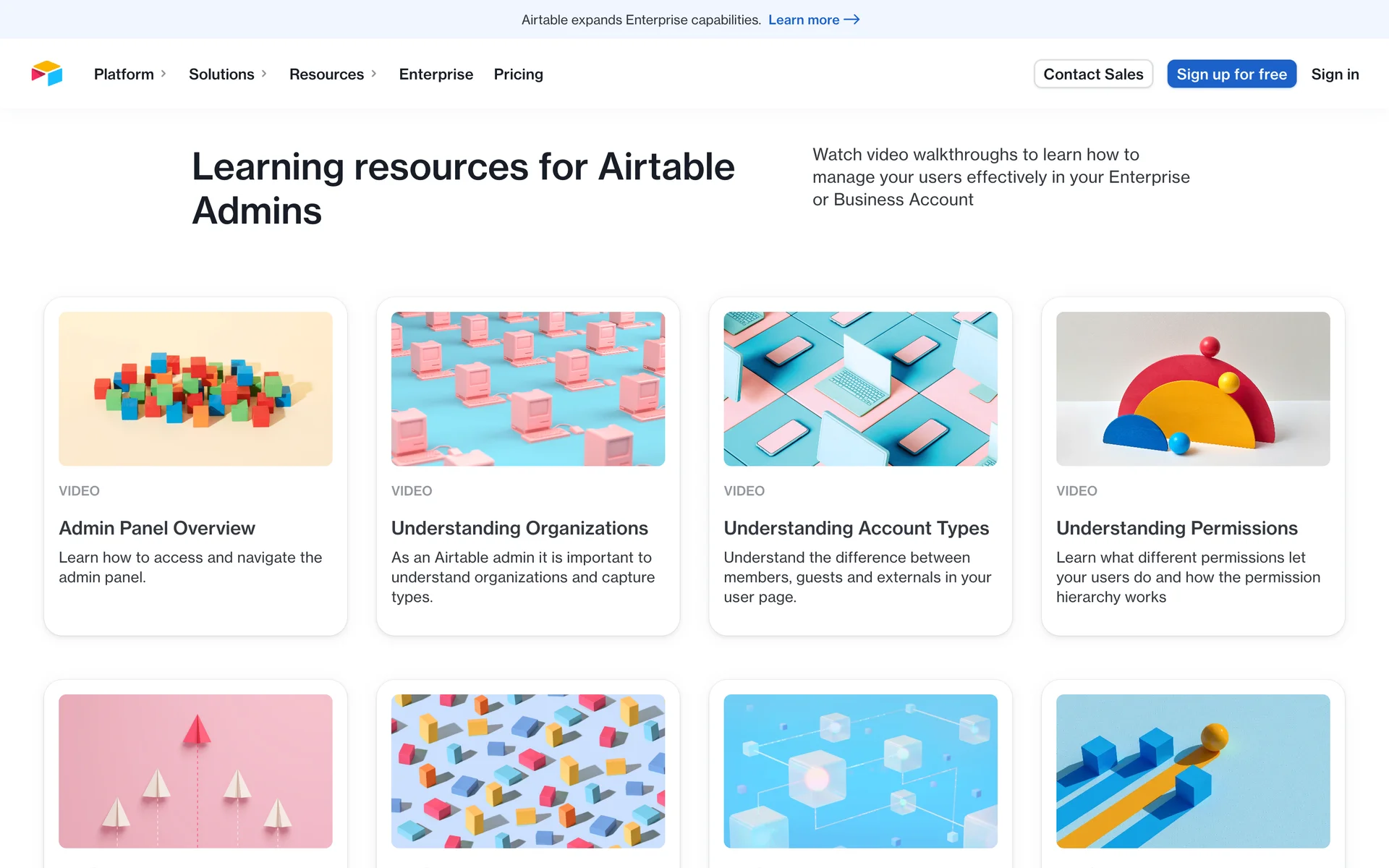The image size is (1389, 868).
Task: Click the pink computers Organizations thumbnail
Action: (527, 388)
